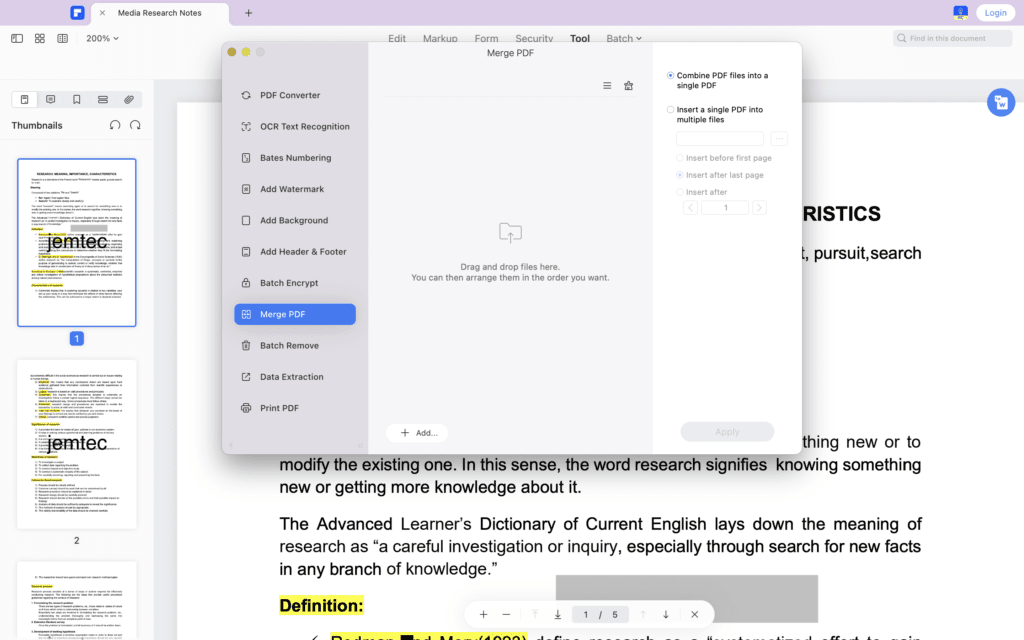The width and height of the screenshot is (1024, 640).
Task: Open the attachments paperclip panel
Action: pyautogui.click(x=129, y=99)
